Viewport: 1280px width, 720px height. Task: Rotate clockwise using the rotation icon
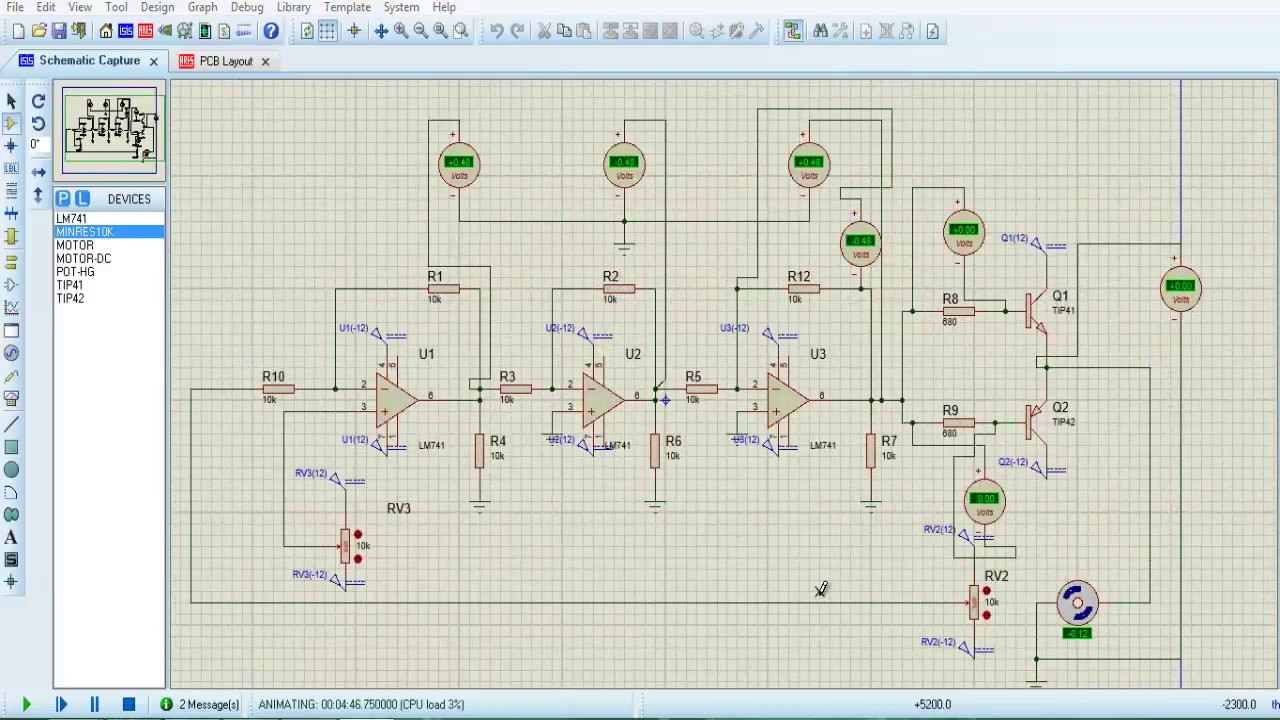pos(38,101)
